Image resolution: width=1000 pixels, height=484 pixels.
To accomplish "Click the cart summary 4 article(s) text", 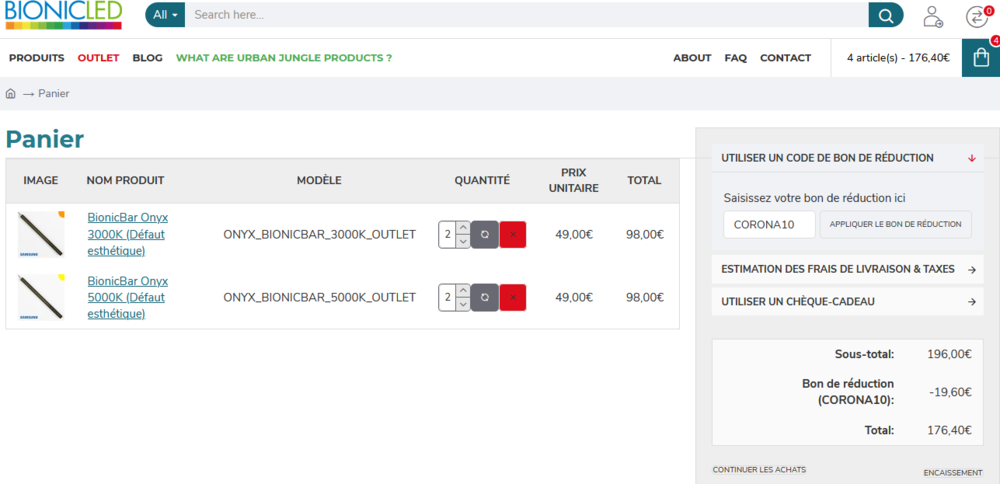I will [x=898, y=58].
